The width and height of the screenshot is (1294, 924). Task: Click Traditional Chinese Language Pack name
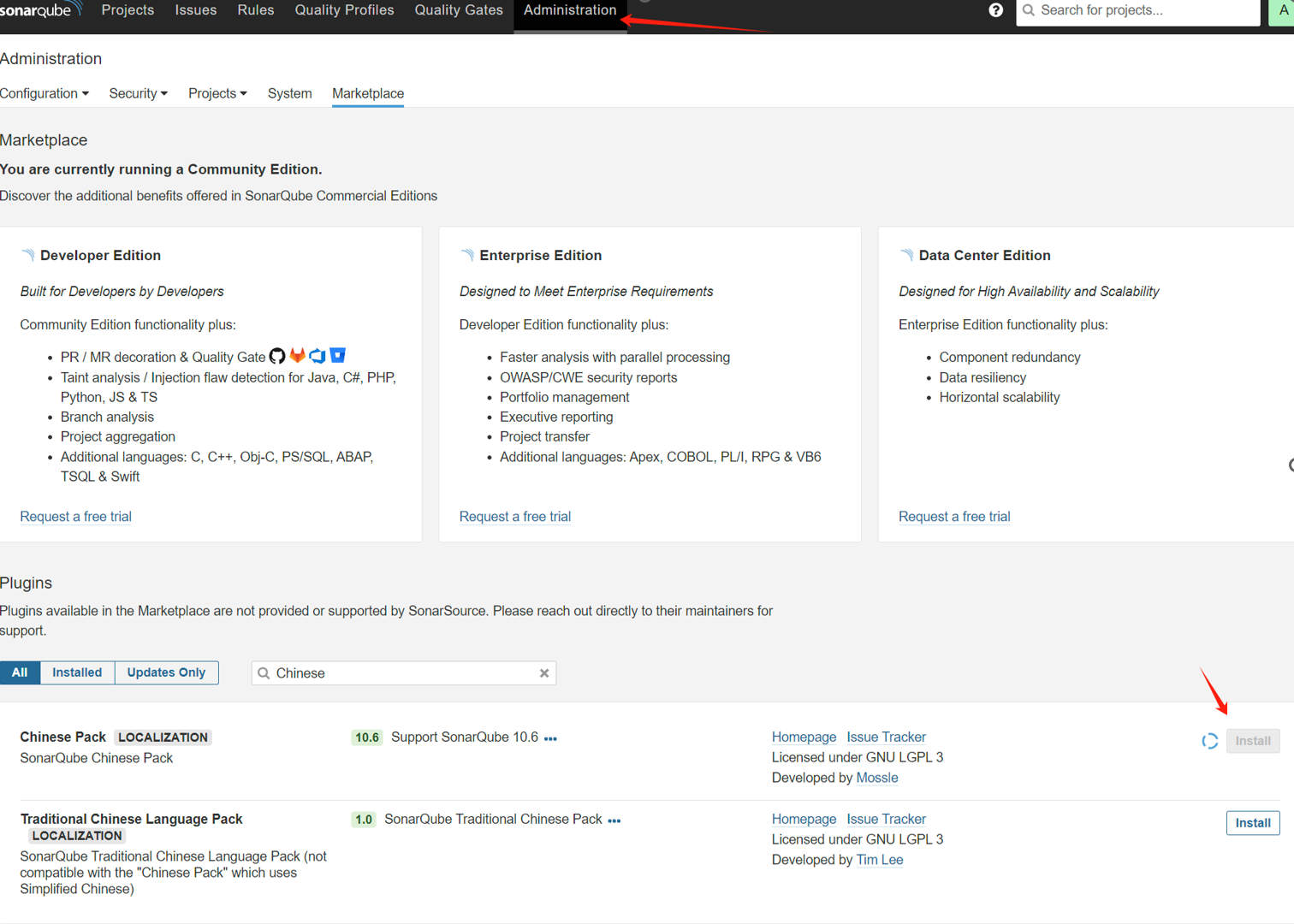pyautogui.click(x=132, y=820)
